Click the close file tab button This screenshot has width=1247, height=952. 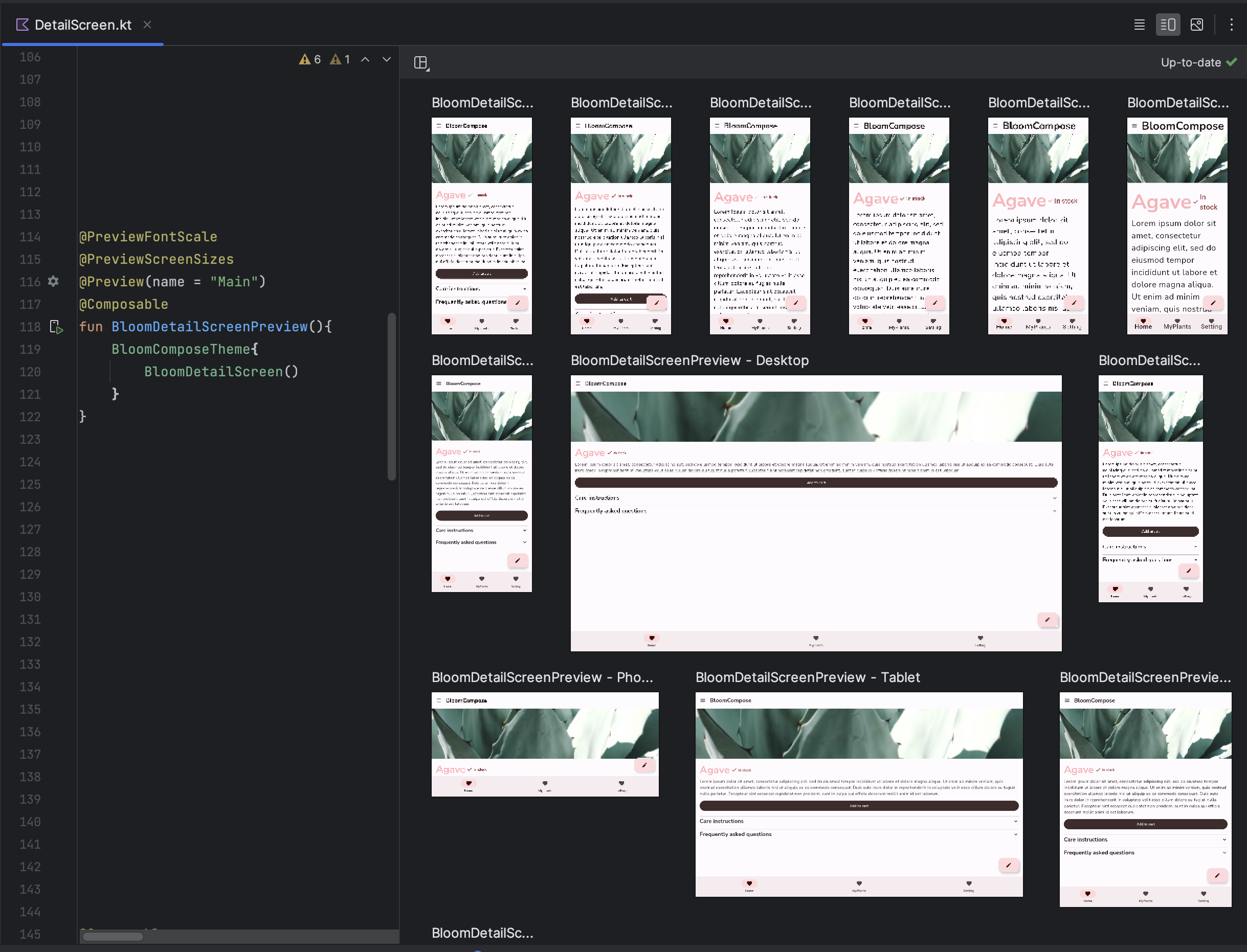[x=148, y=25]
